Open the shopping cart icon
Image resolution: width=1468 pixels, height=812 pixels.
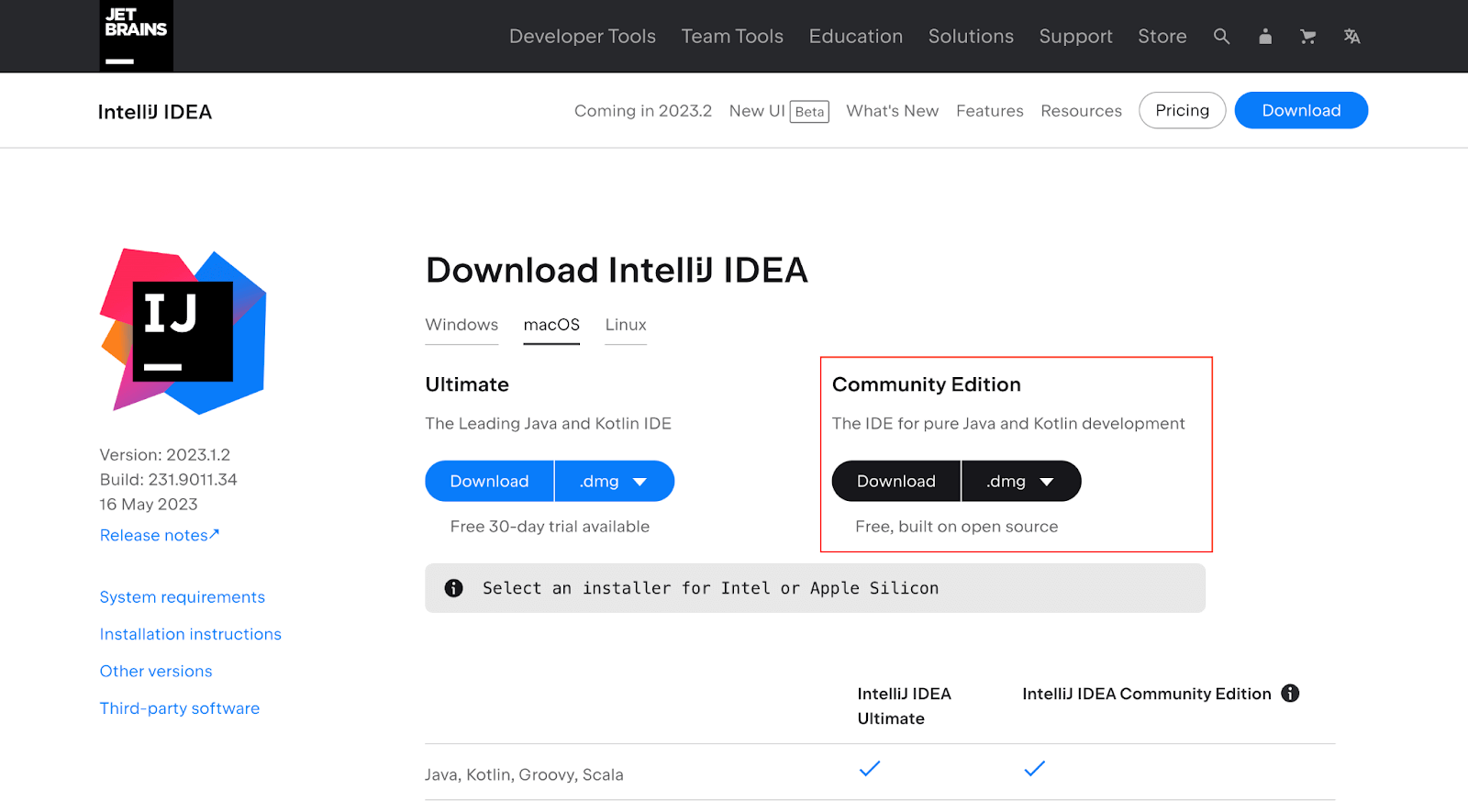[1308, 37]
